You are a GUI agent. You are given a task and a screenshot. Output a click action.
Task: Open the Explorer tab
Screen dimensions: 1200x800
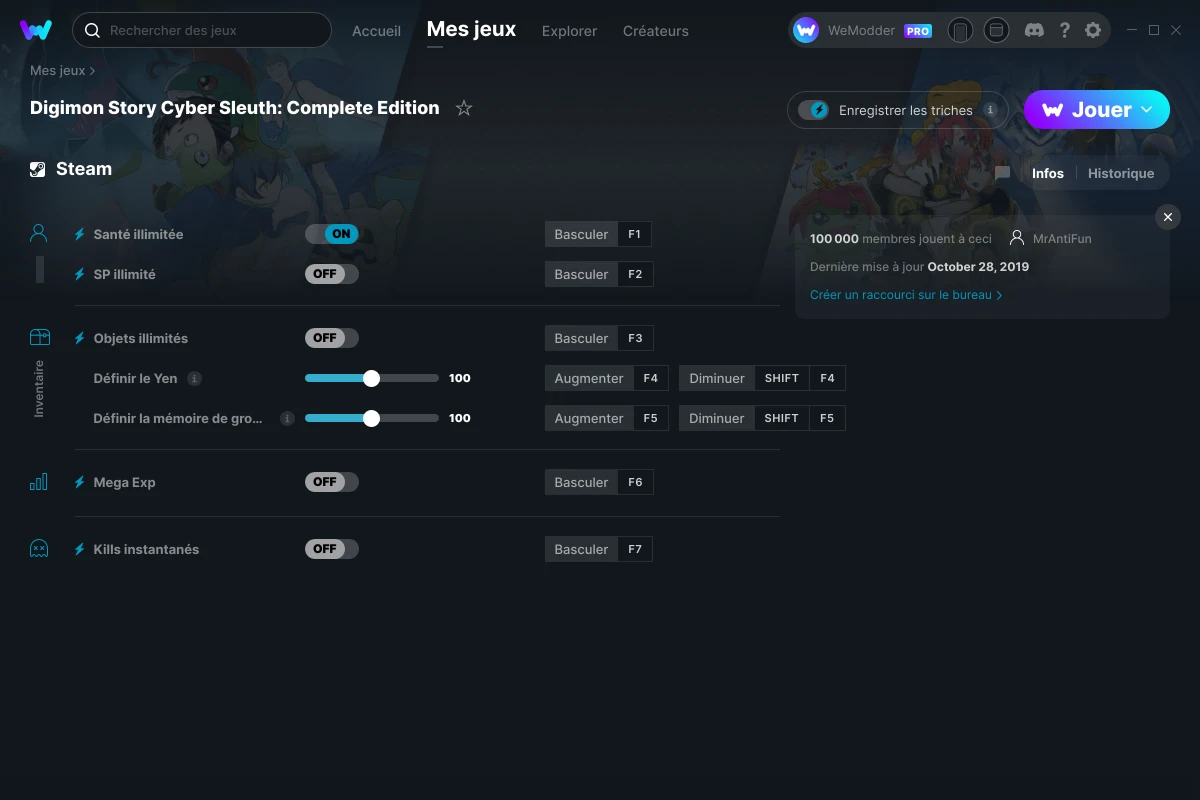569,31
